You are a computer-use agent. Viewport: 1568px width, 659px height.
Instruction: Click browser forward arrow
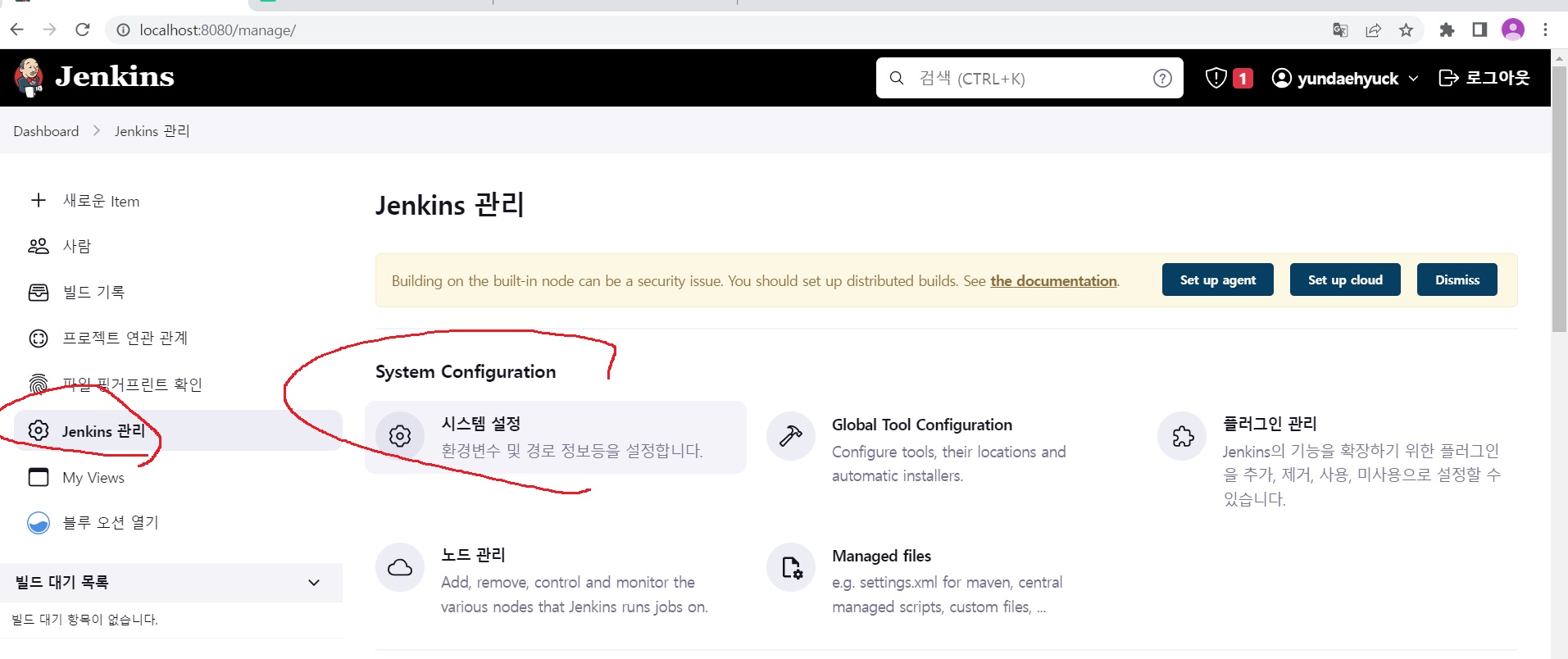click(x=50, y=30)
